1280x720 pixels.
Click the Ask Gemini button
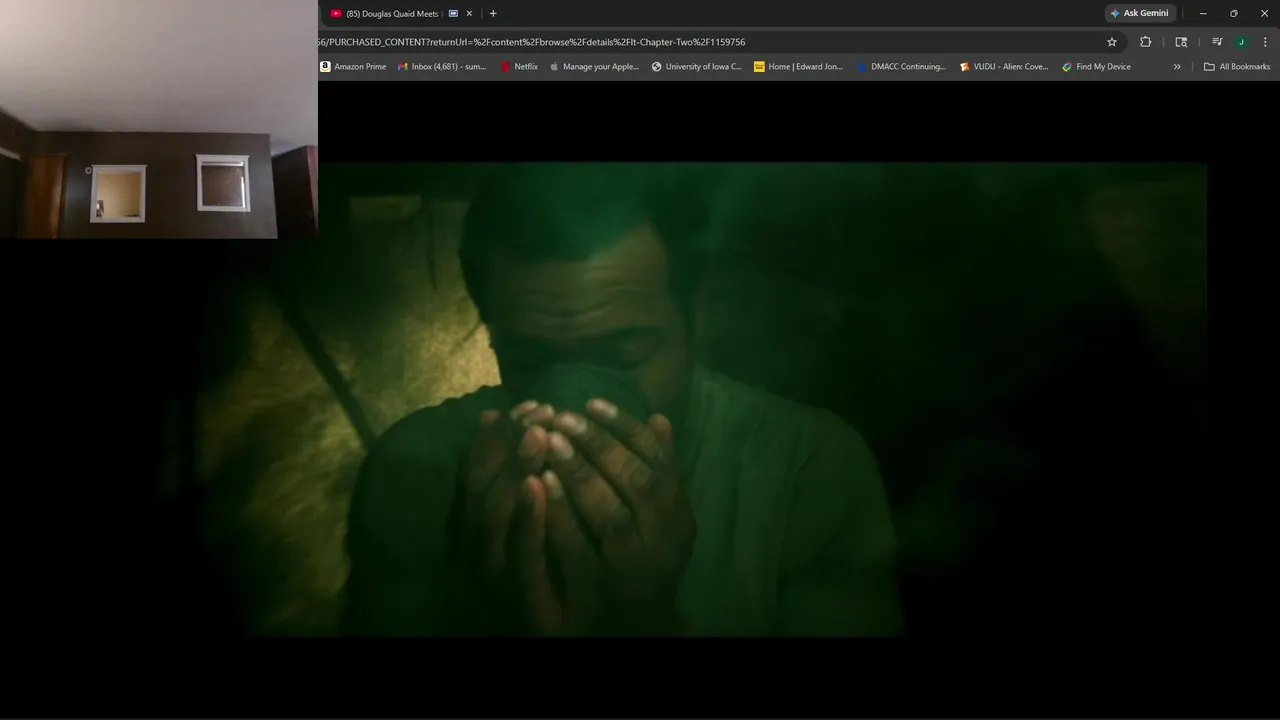[1139, 13]
